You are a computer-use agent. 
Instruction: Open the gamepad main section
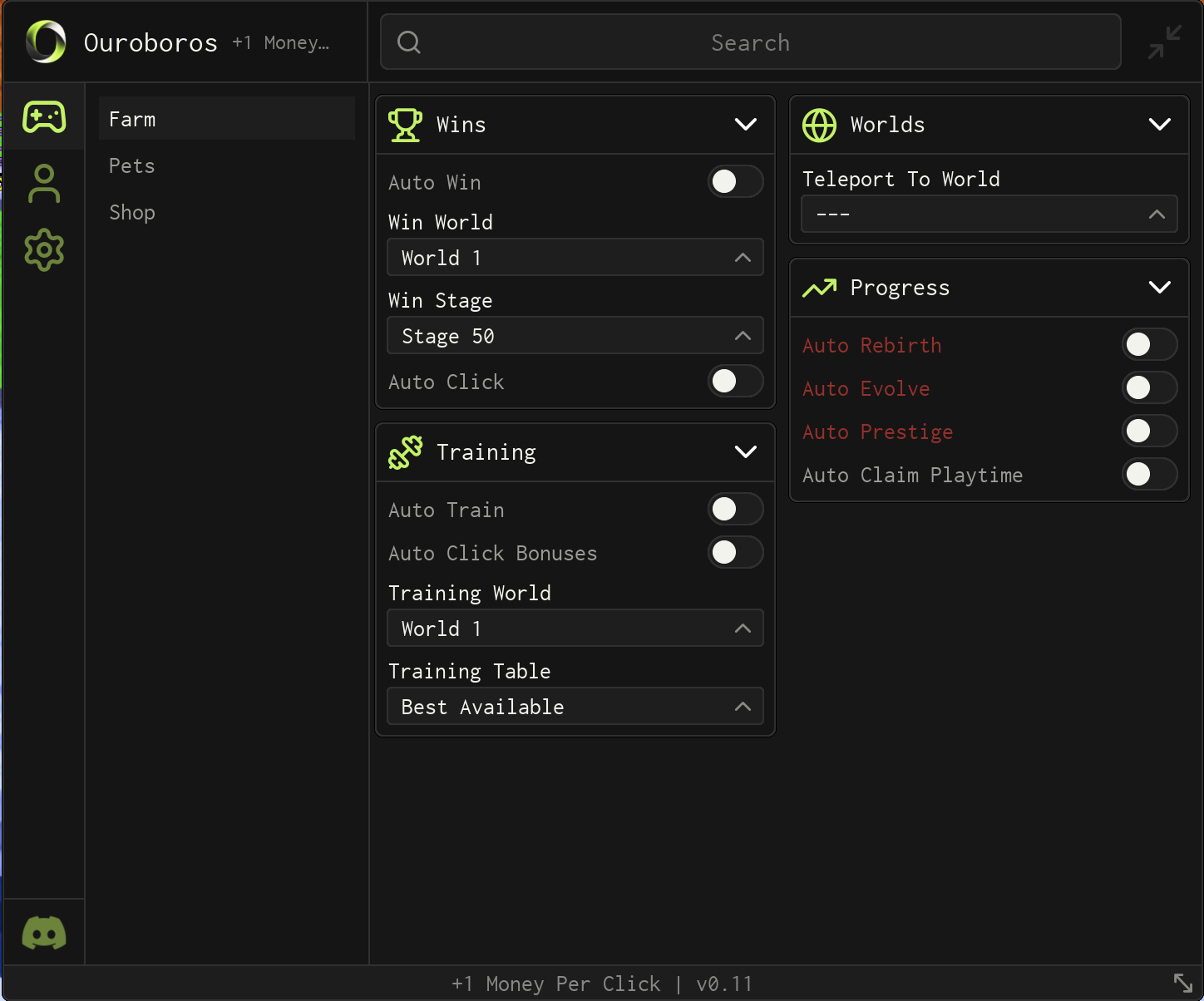tap(44, 117)
